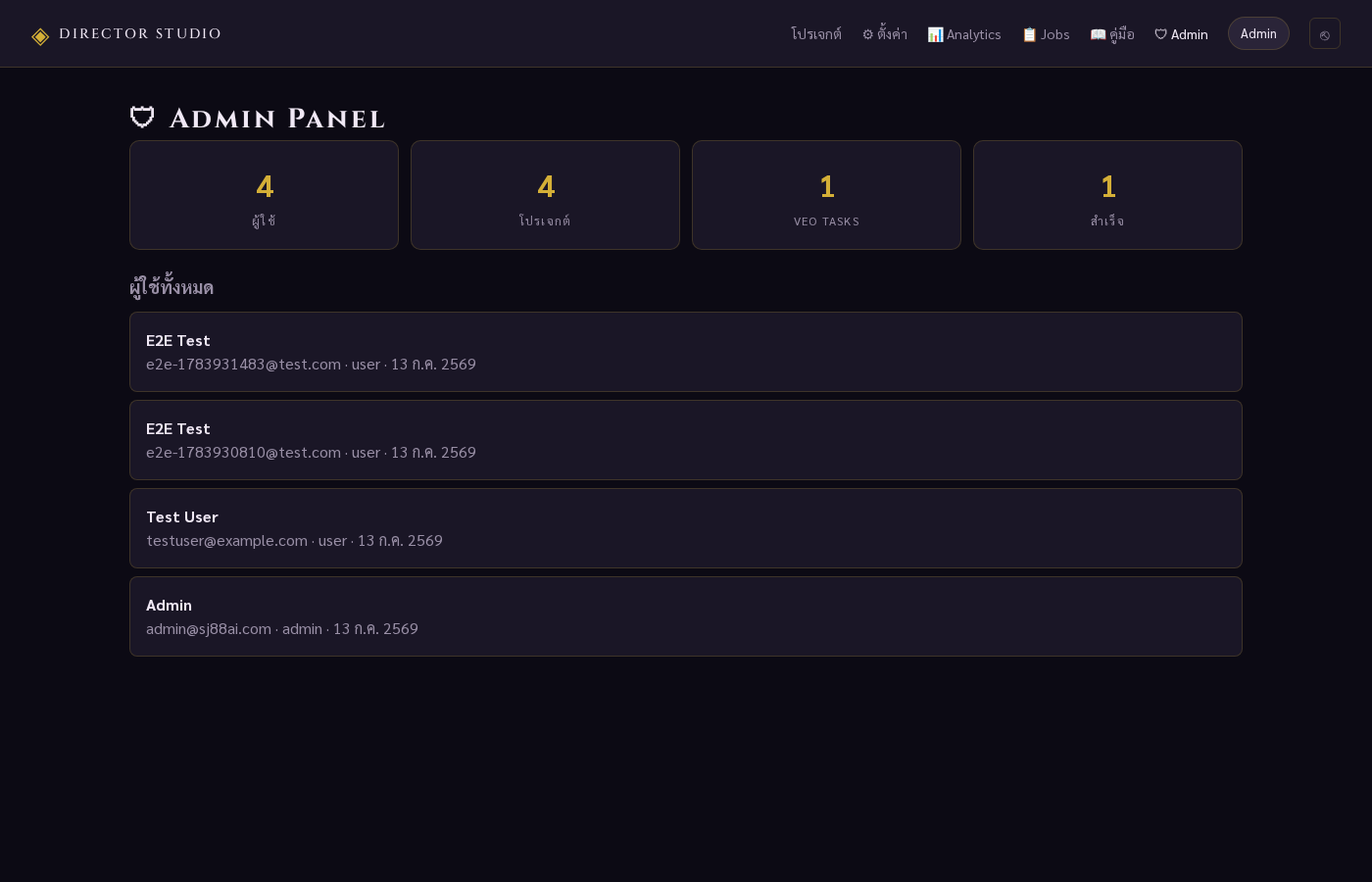Open the ตั้งค่า settings menu item

point(884,34)
